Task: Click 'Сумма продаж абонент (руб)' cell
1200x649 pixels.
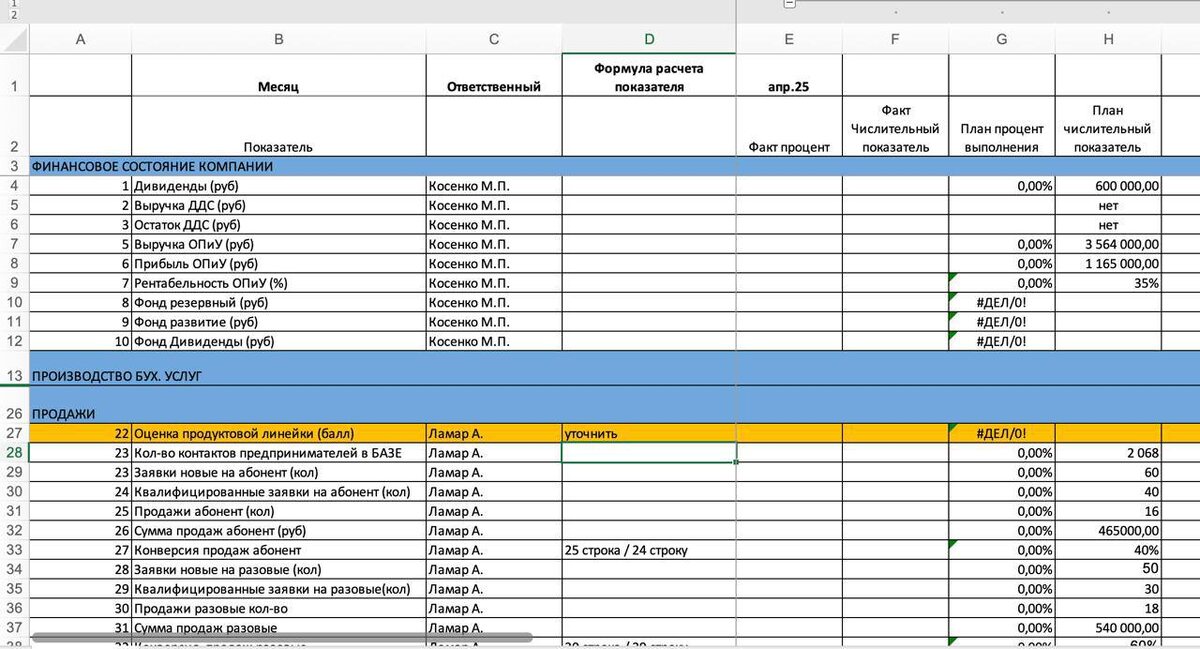Action: click(279, 531)
